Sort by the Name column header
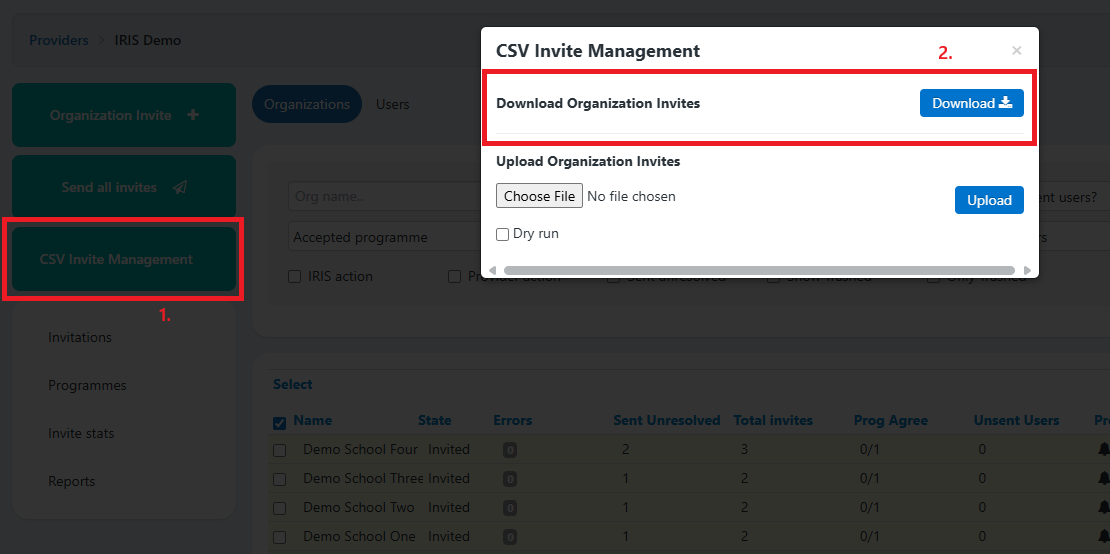The width and height of the screenshot is (1110, 554). tap(312, 420)
